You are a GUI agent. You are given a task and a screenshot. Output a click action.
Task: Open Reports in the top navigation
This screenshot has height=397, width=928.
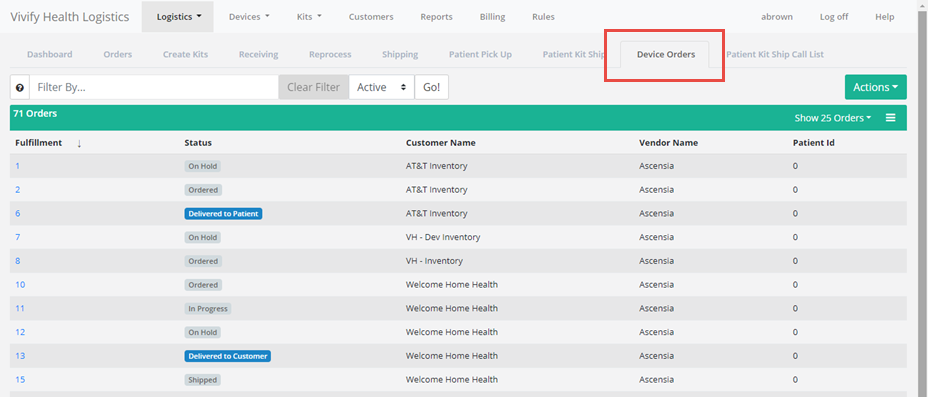coord(437,17)
